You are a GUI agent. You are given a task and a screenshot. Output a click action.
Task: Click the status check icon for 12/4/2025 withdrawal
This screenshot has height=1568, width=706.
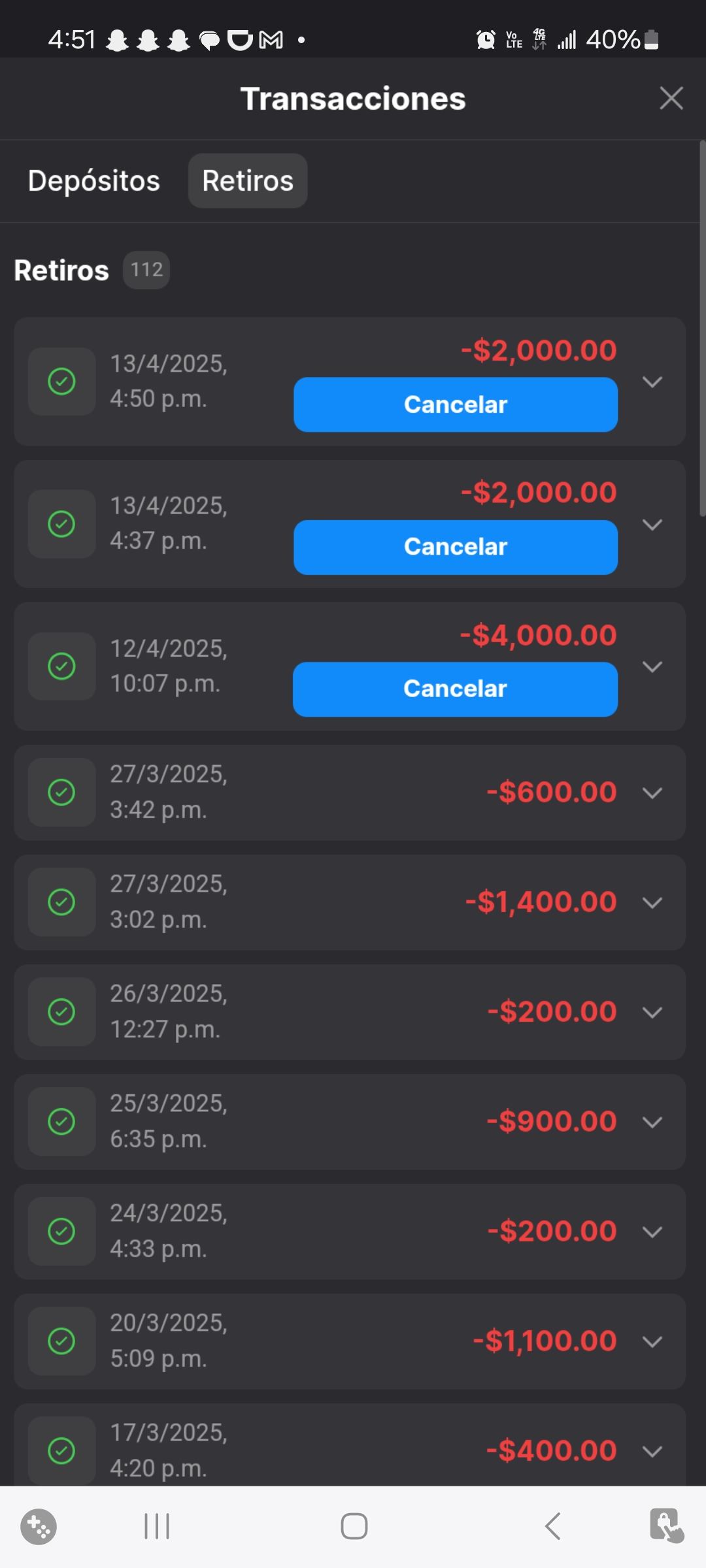click(x=62, y=666)
